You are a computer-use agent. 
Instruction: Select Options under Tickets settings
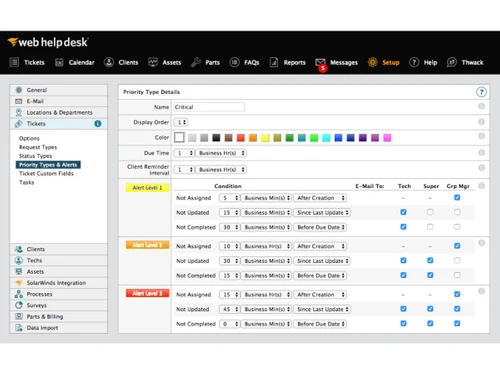point(29,138)
